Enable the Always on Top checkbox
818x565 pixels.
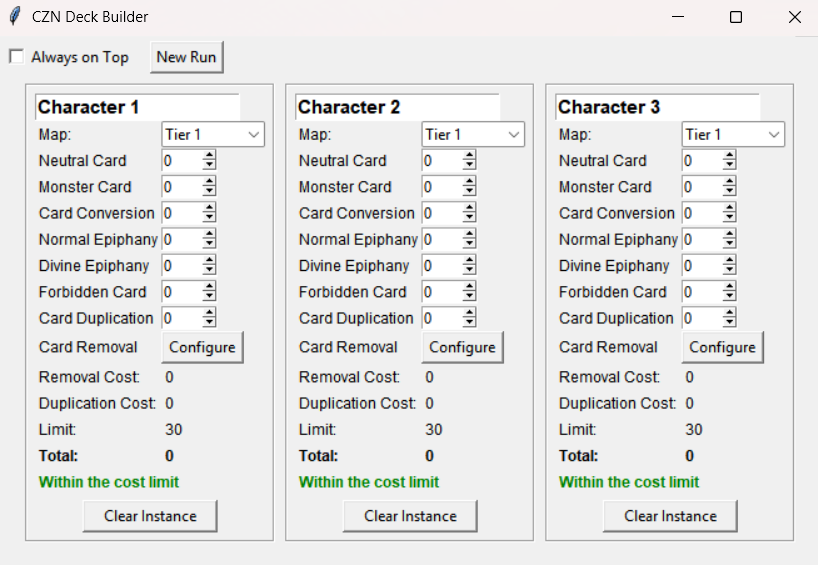click(17, 56)
